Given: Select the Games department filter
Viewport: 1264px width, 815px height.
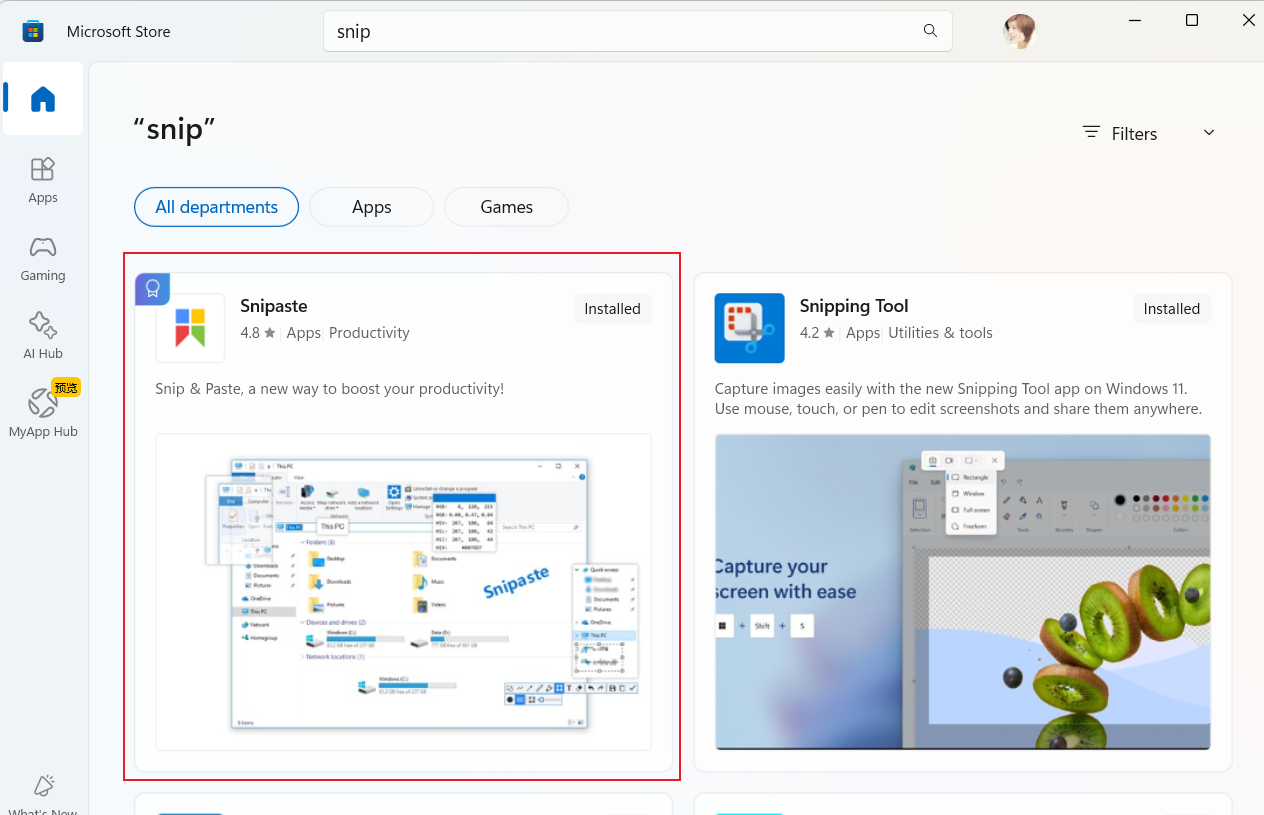Looking at the screenshot, I should click(507, 207).
